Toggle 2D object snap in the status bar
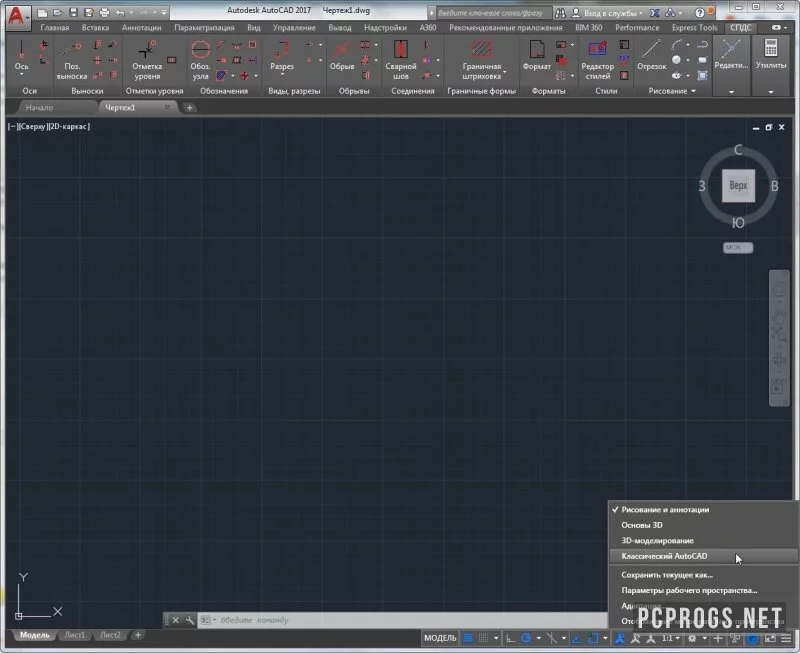The width and height of the screenshot is (800, 653). [593, 638]
